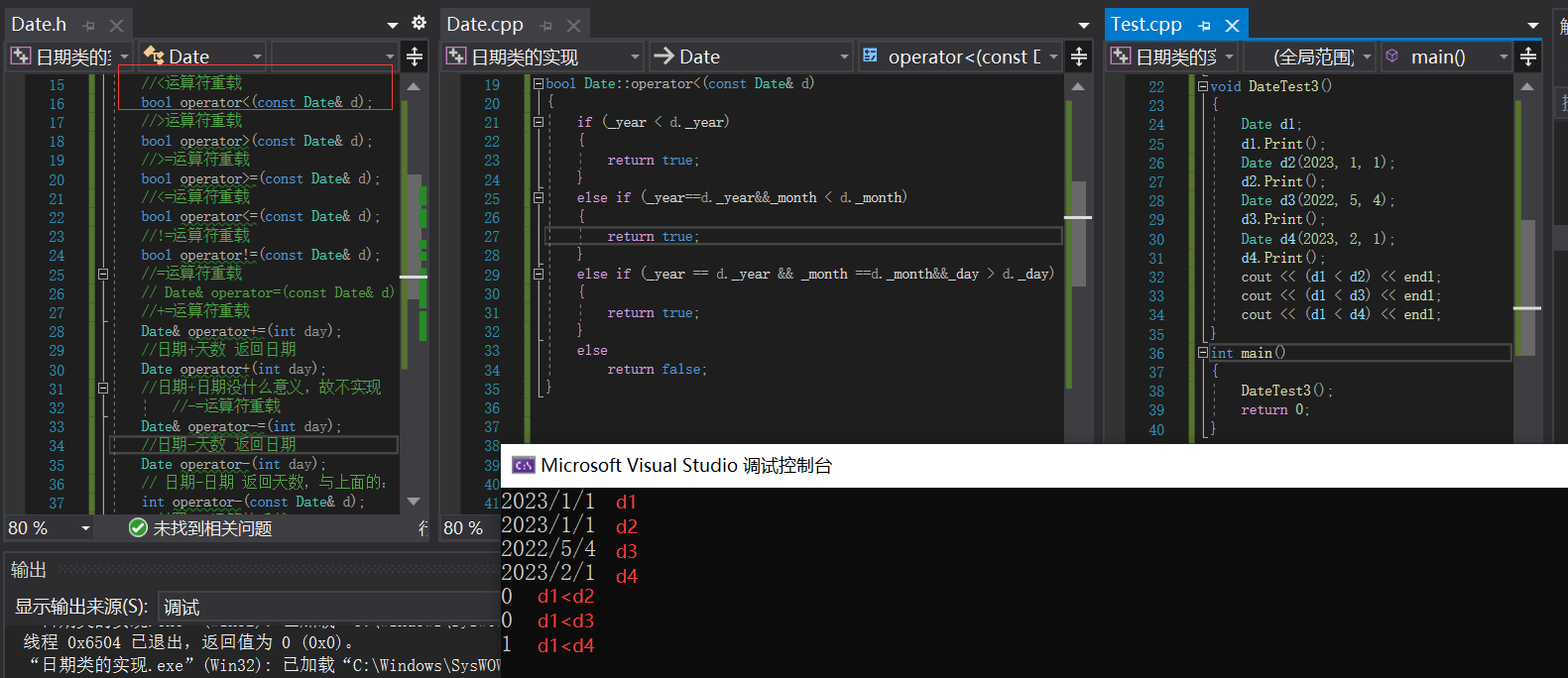This screenshot has width=1568, height=678.
Task: Click 'cout << (d1 < d4) << endl;' line
Action: [1341, 314]
